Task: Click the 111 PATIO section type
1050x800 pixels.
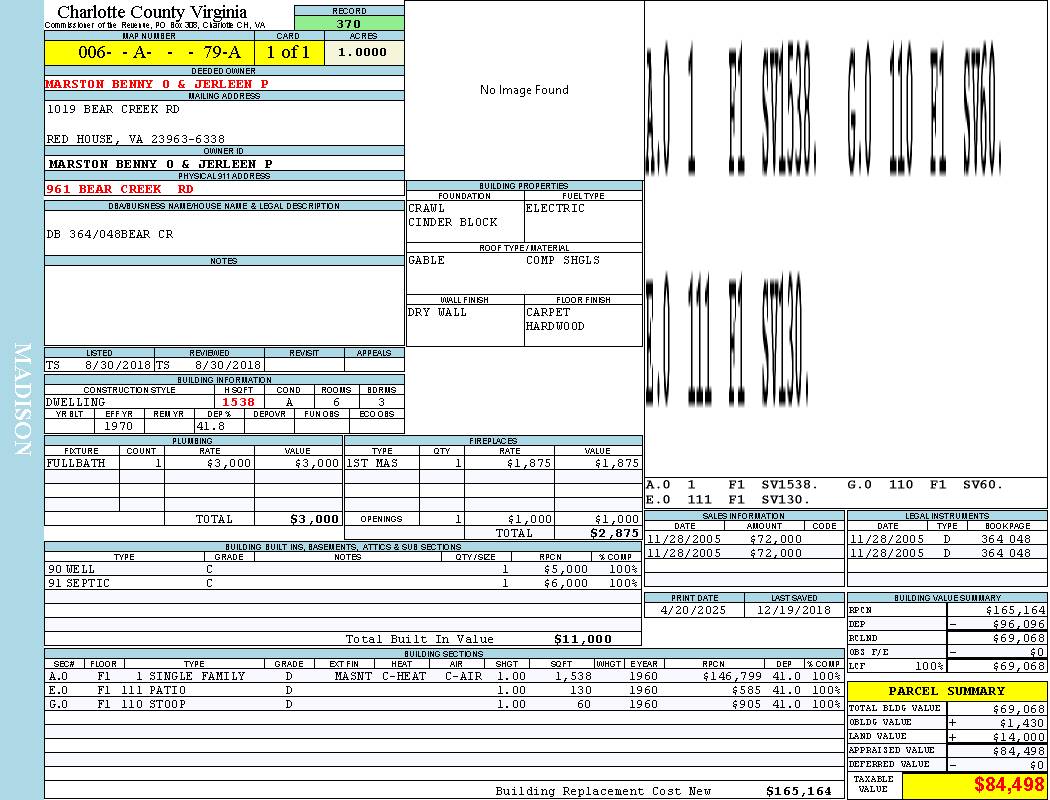Action: point(153,691)
